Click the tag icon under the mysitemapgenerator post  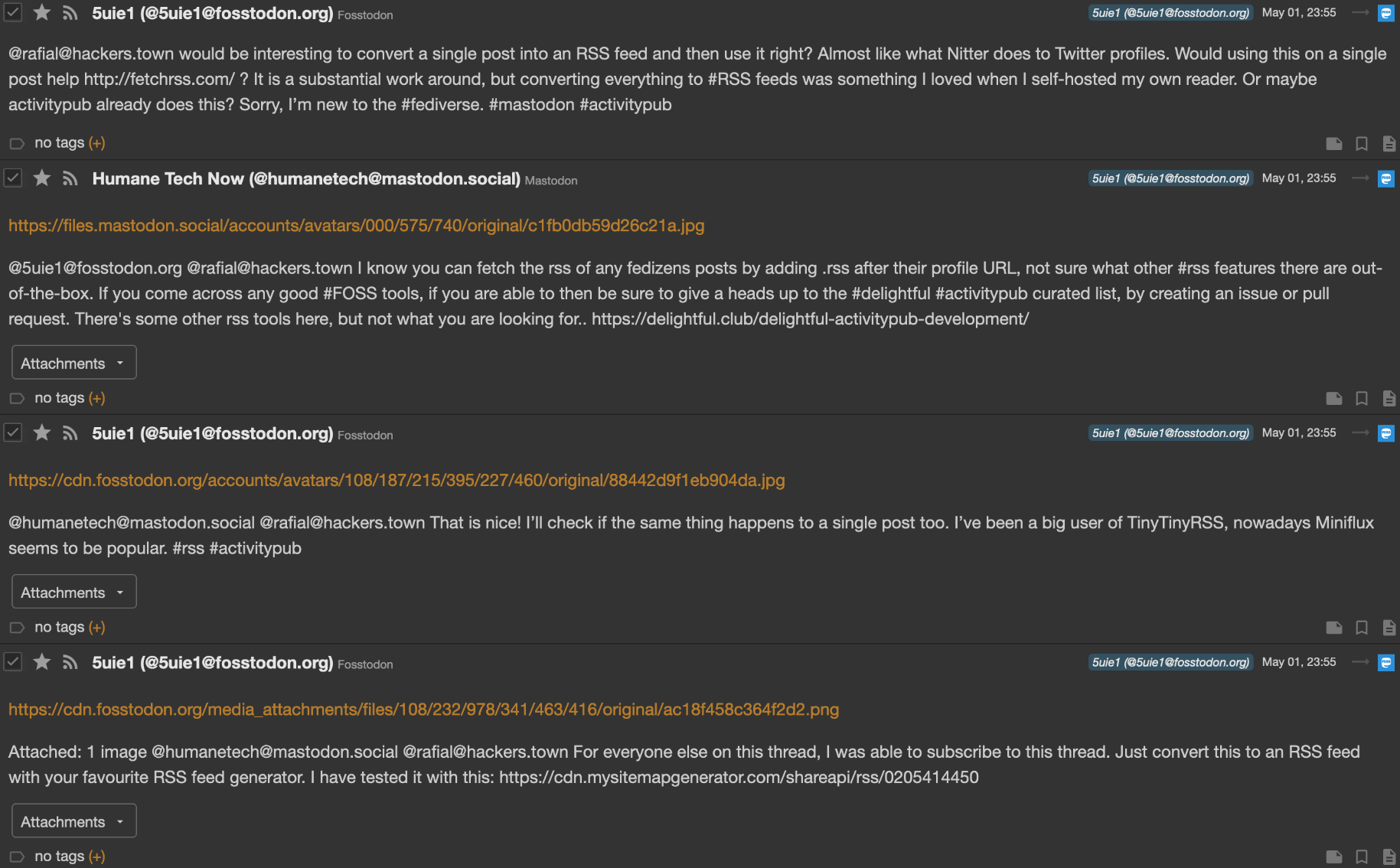tap(17, 857)
